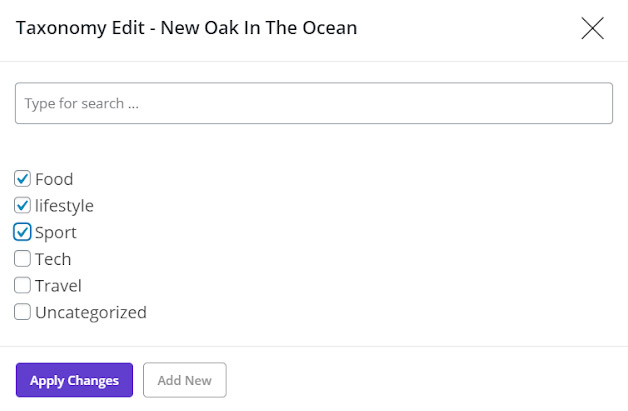Click the Type for search field
628x411 pixels.
(x=313, y=103)
